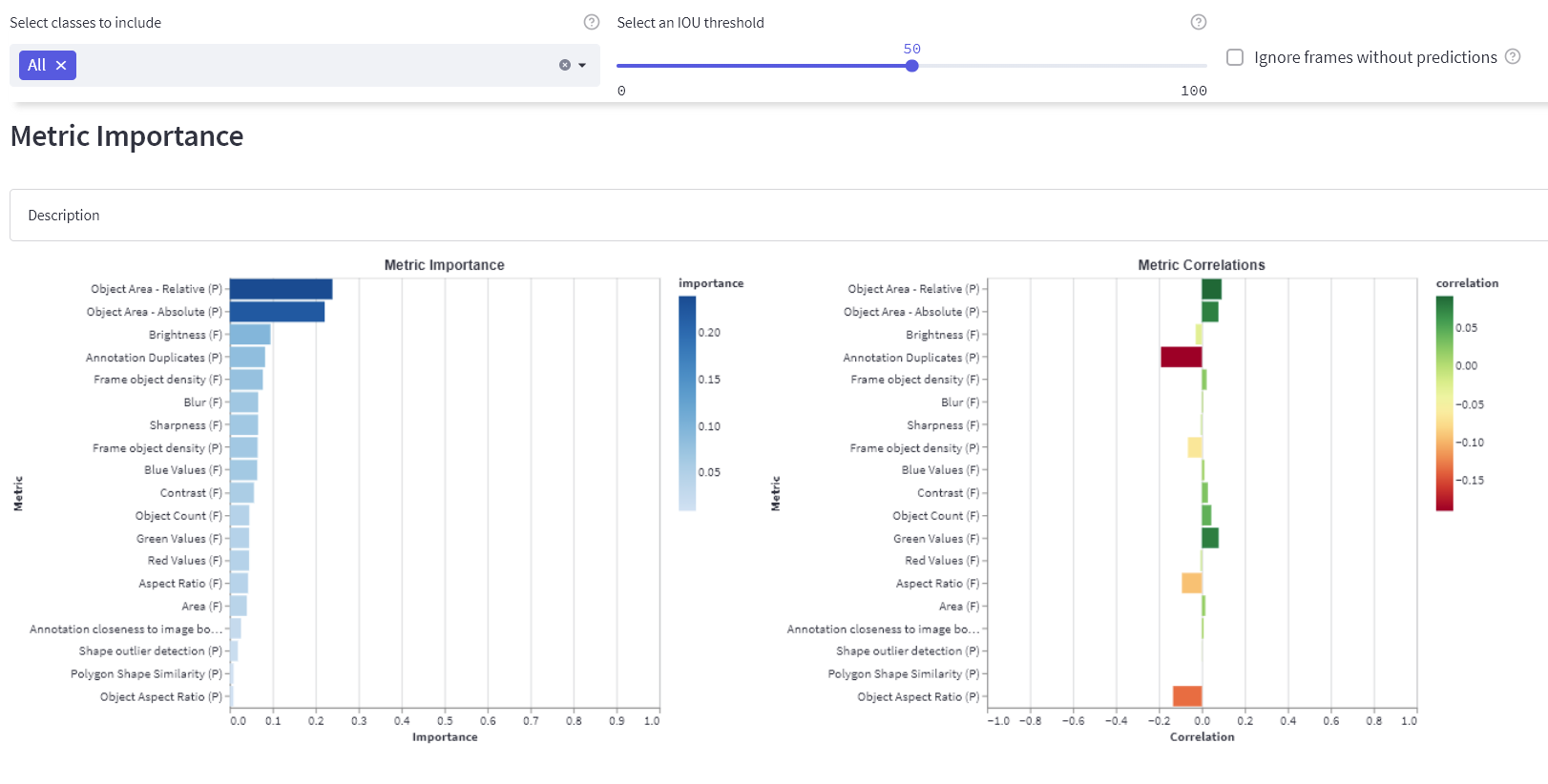Enable Ignore frames without predictions checkbox
Image resolution: width=1548 pixels, height=784 pixels.
click(x=1235, y=57)
